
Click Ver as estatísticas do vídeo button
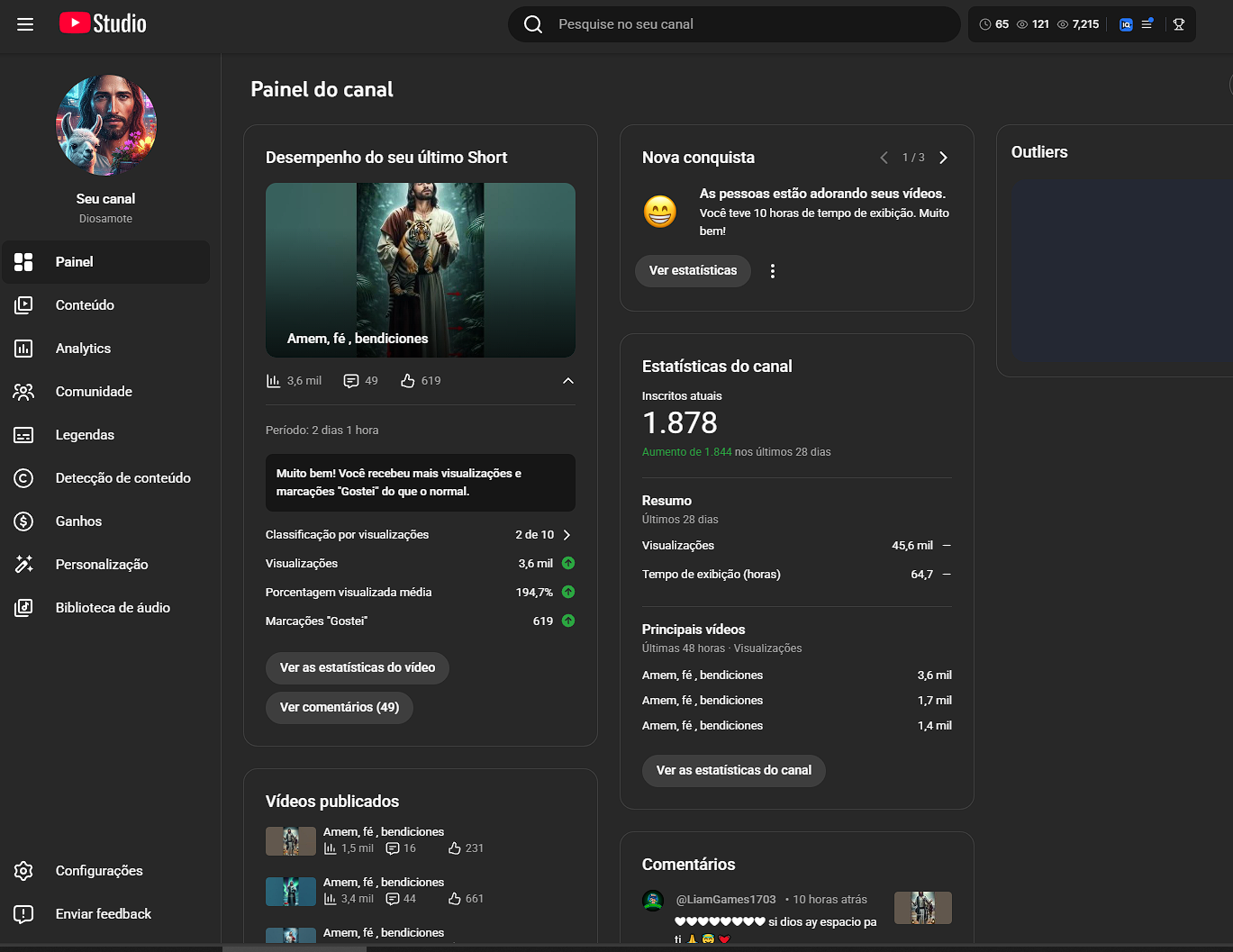357,668
